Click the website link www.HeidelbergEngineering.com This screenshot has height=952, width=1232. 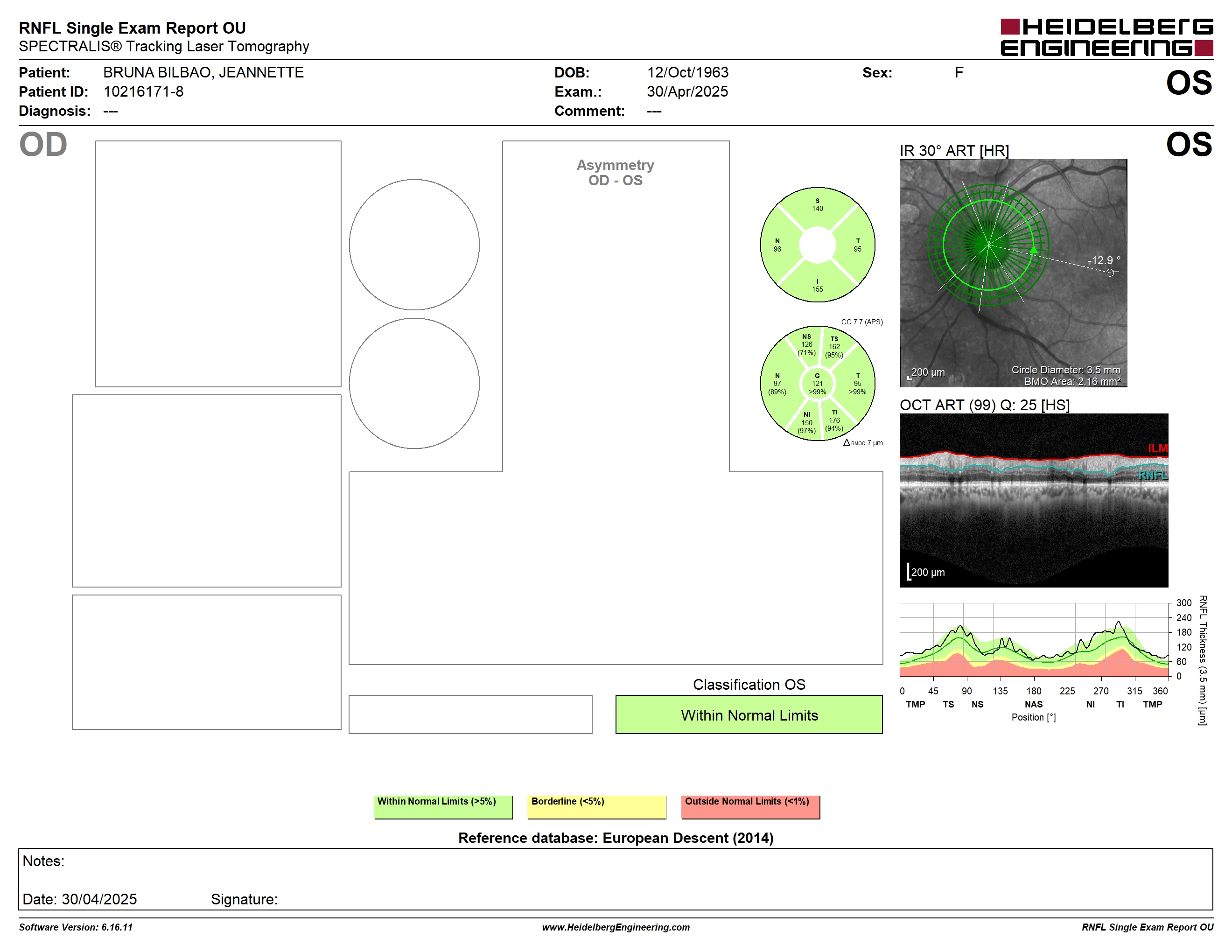[616, 927]
